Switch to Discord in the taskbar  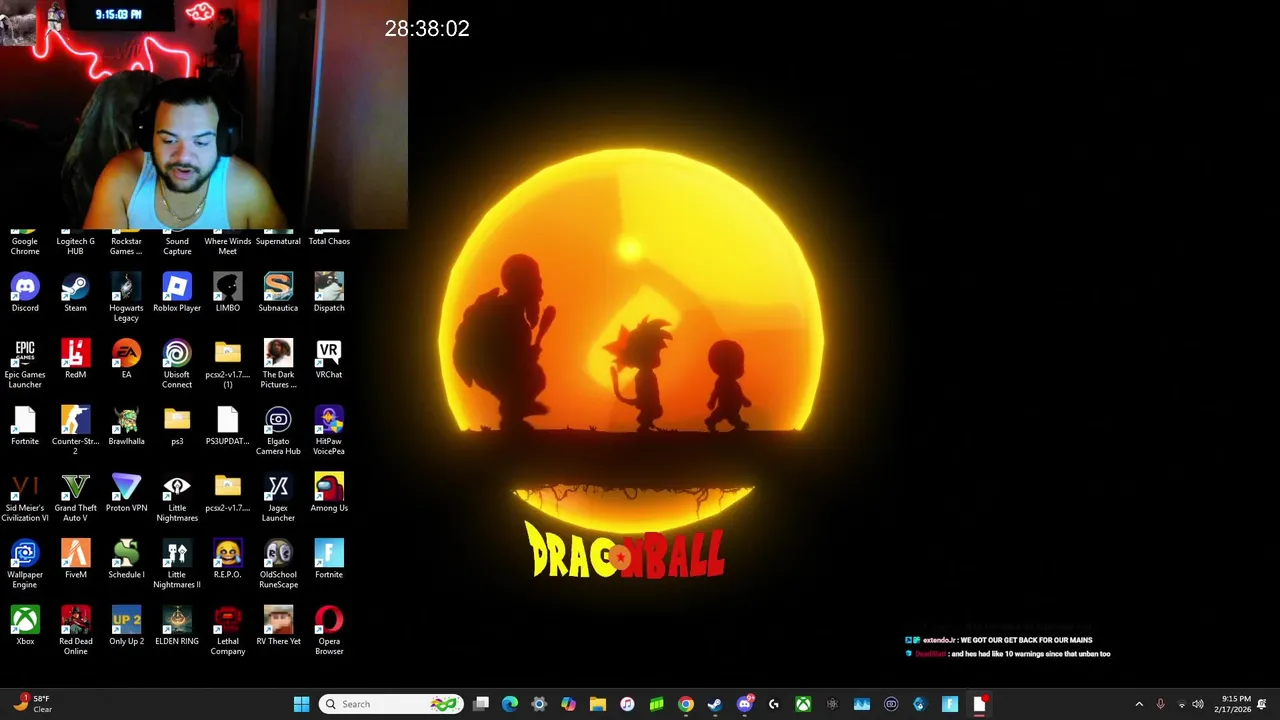pyautogui.click(x=744, y=704)
